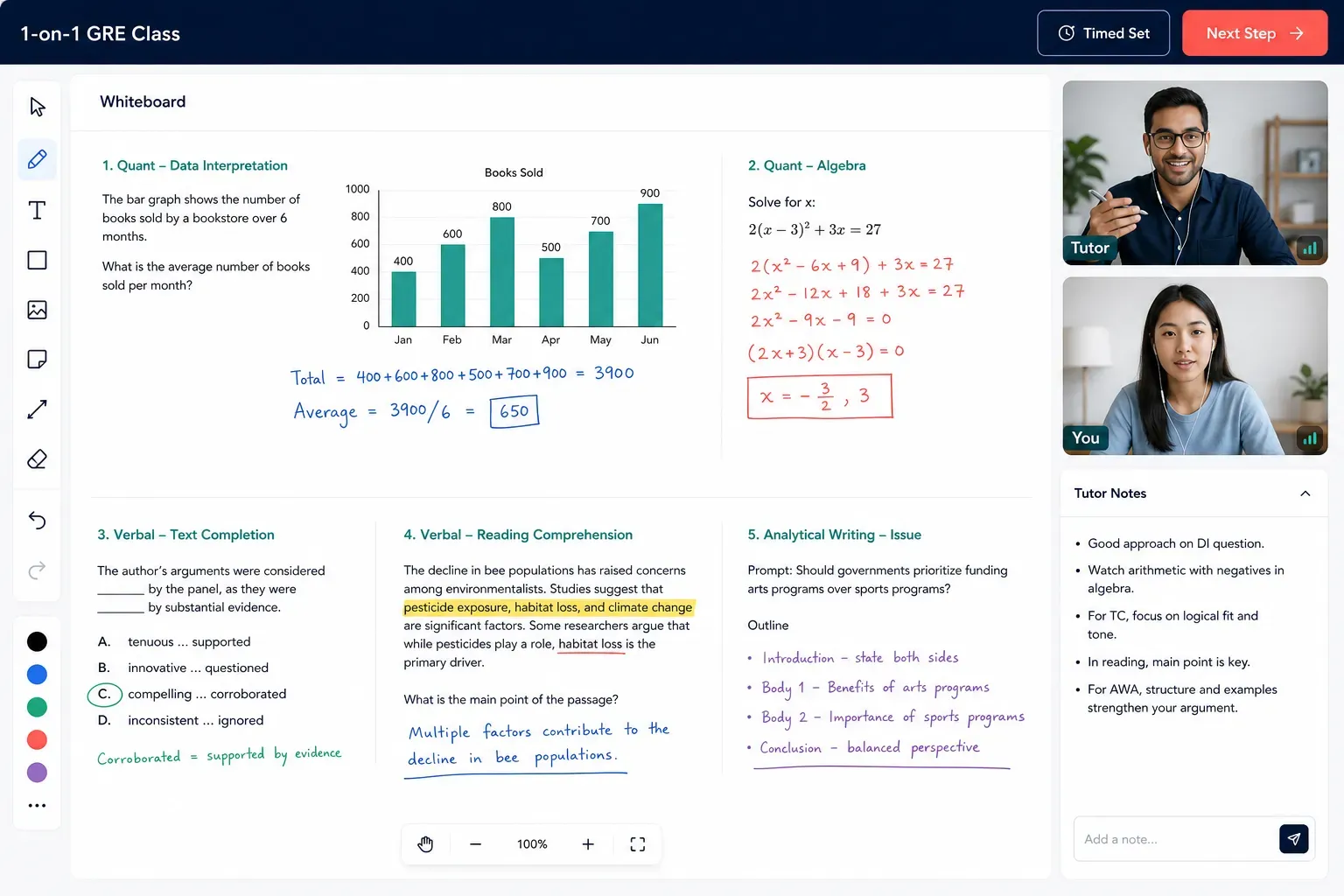Select the rectangle shape tool
This screenshot has height=896, width=1344.
coord(37,260)
